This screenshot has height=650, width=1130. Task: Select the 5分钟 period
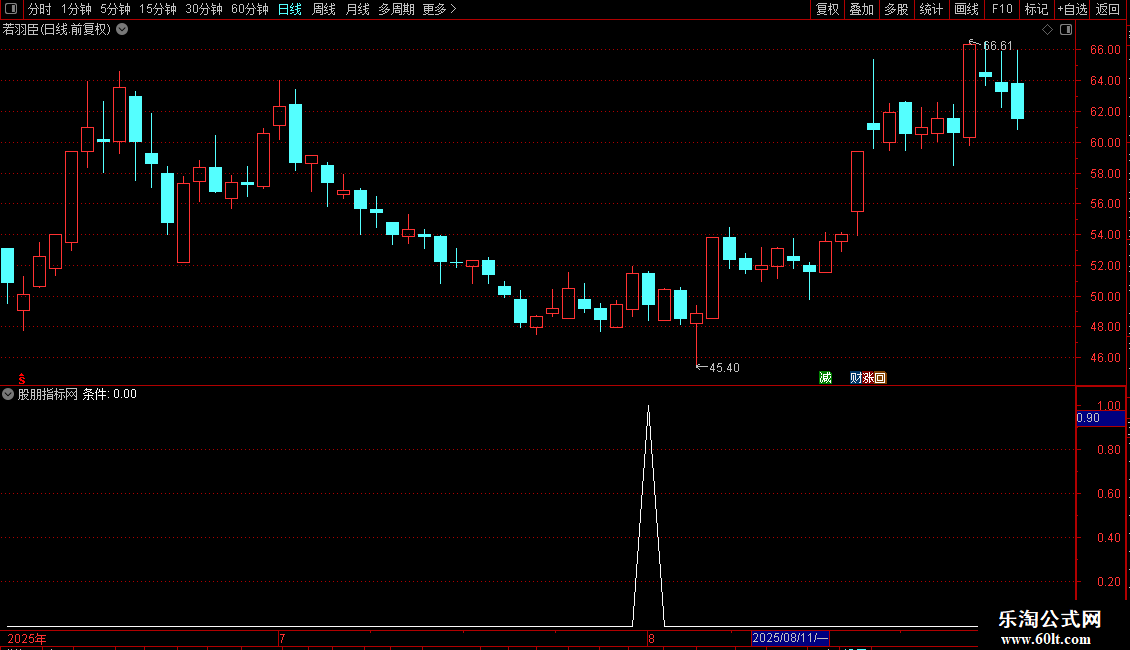pyautogui.click(x=115, y=9)
